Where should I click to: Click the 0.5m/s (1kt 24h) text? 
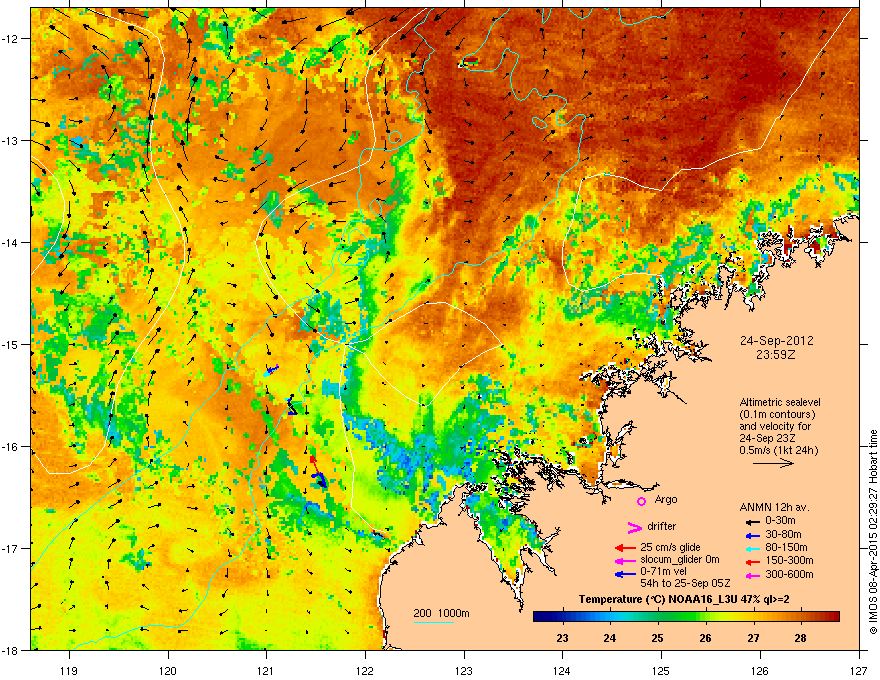778,450
